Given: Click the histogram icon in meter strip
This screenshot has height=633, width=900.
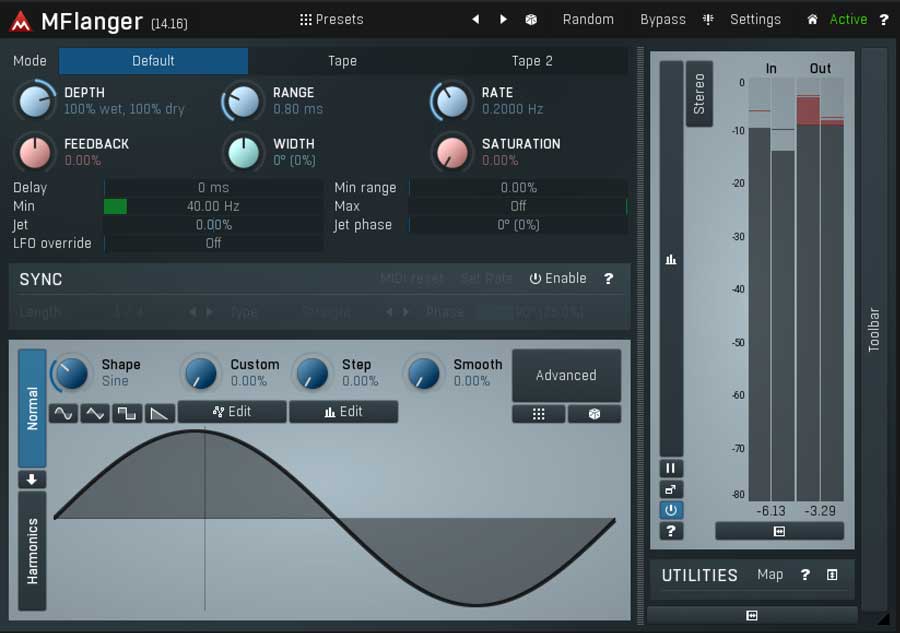Looking at the screenshot, I should pos(671,259).
